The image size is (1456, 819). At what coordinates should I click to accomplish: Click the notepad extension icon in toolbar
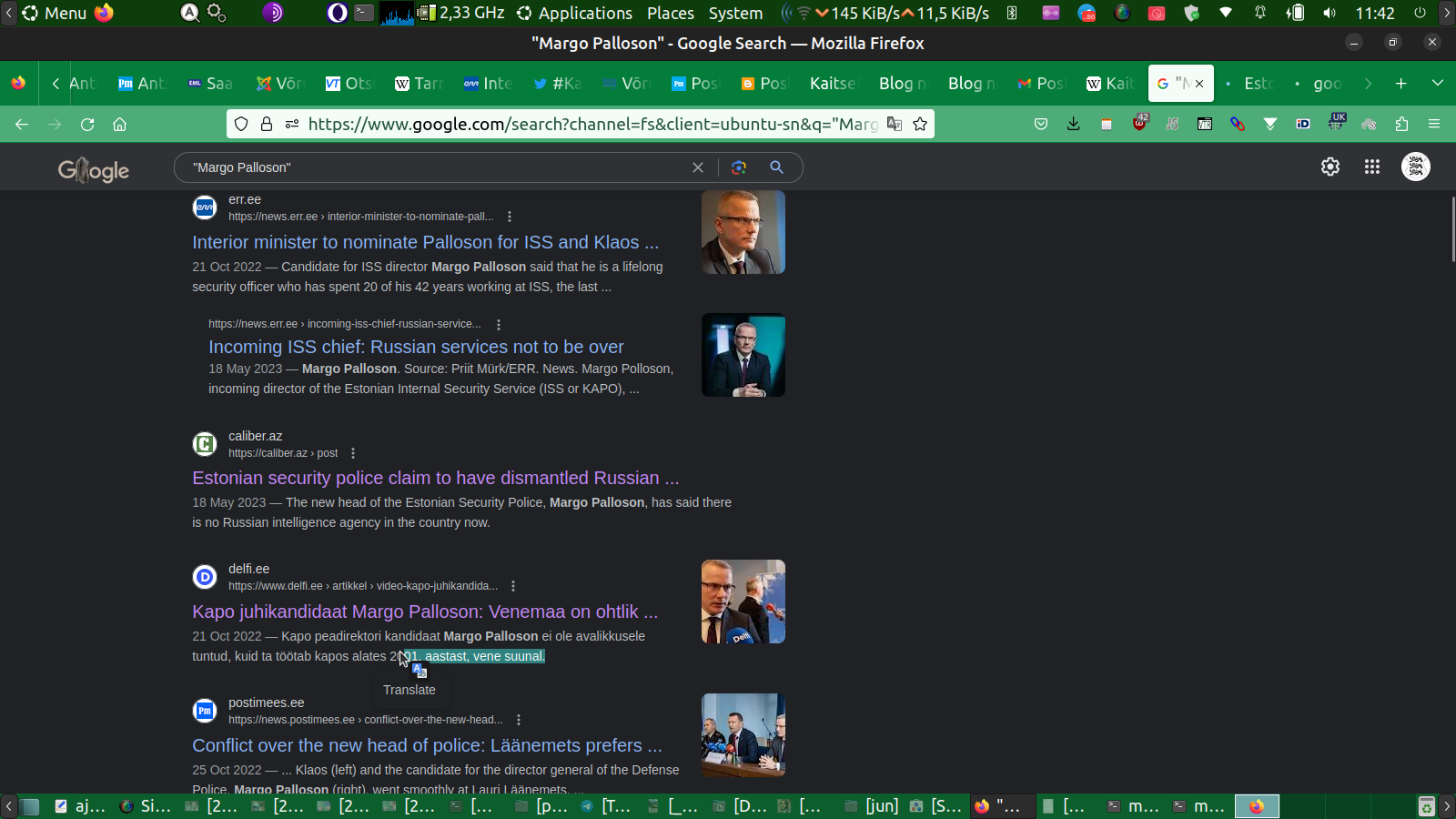(x=1107, y=125)
